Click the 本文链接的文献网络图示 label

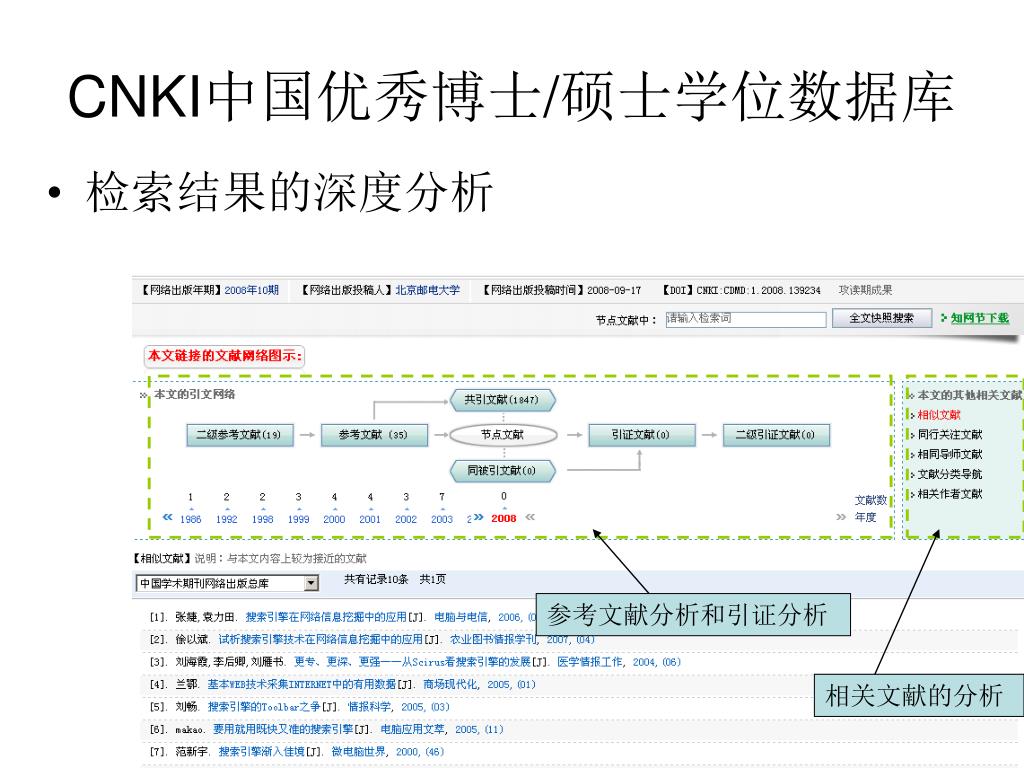[225, 356]
